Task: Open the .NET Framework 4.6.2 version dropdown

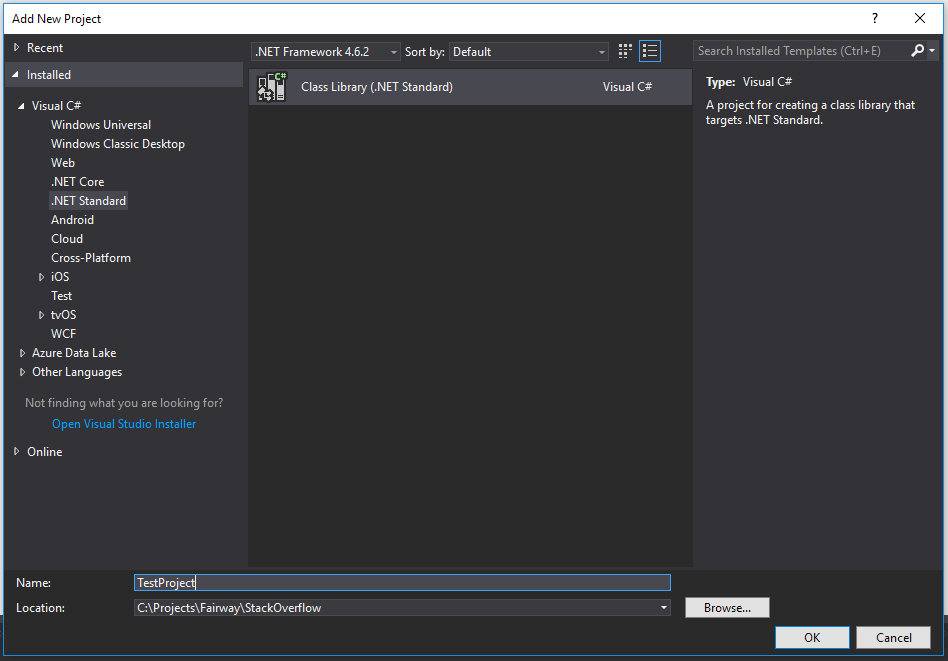Action: [392, 50]
